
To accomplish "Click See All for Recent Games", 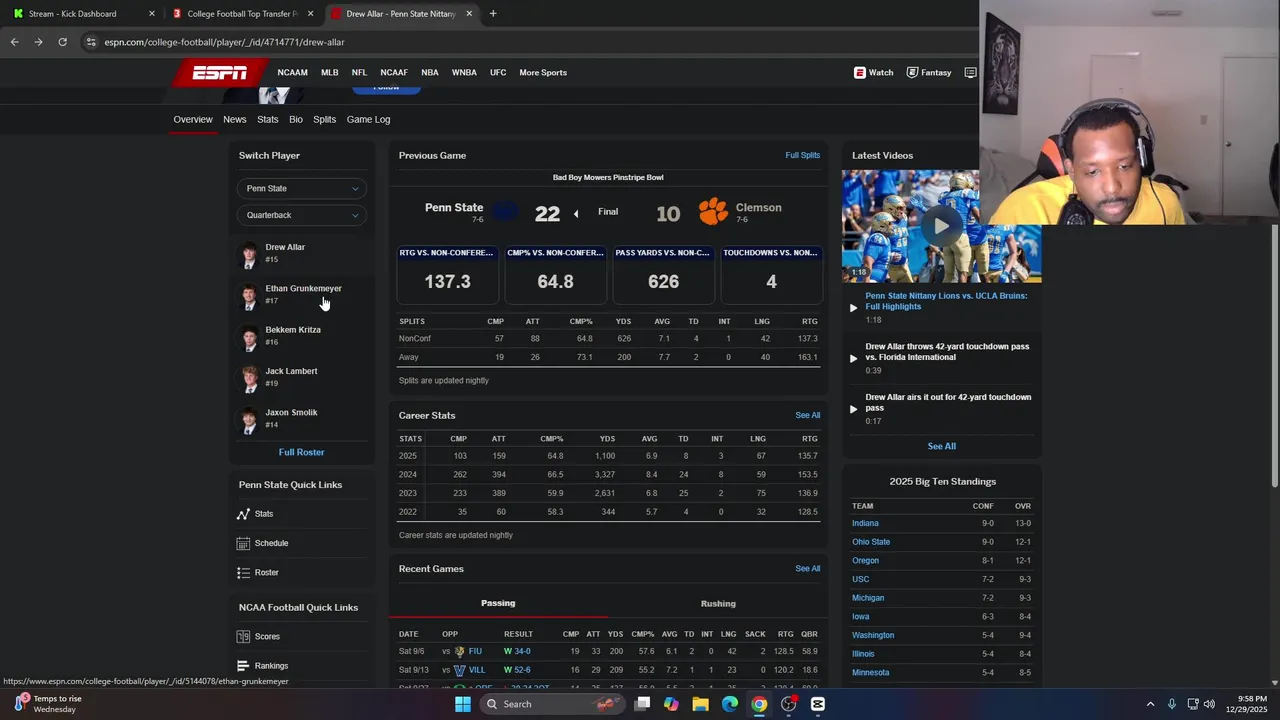I will click(x=807, y=569).
